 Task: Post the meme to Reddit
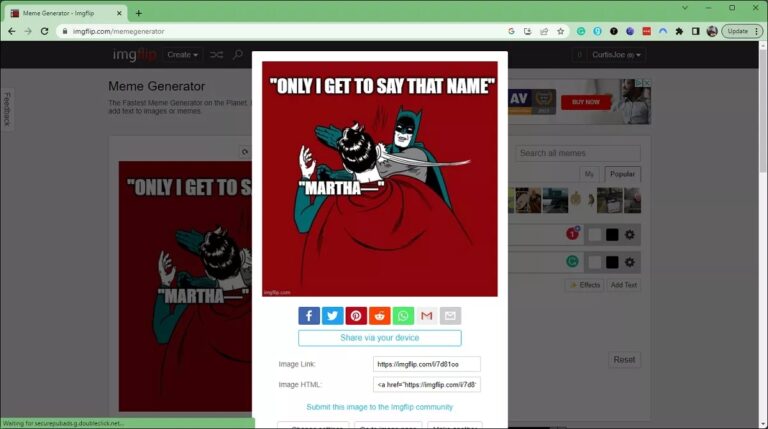point(380,316)
